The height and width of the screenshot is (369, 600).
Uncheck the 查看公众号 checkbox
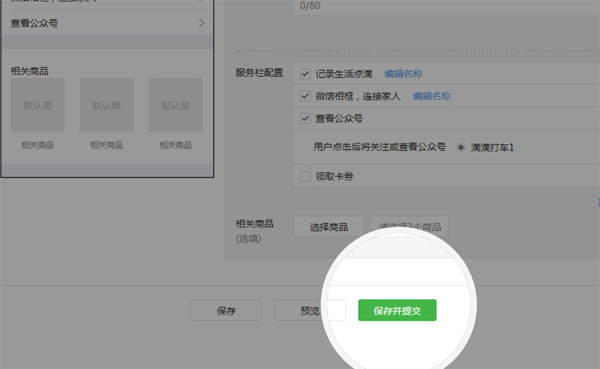305,118
